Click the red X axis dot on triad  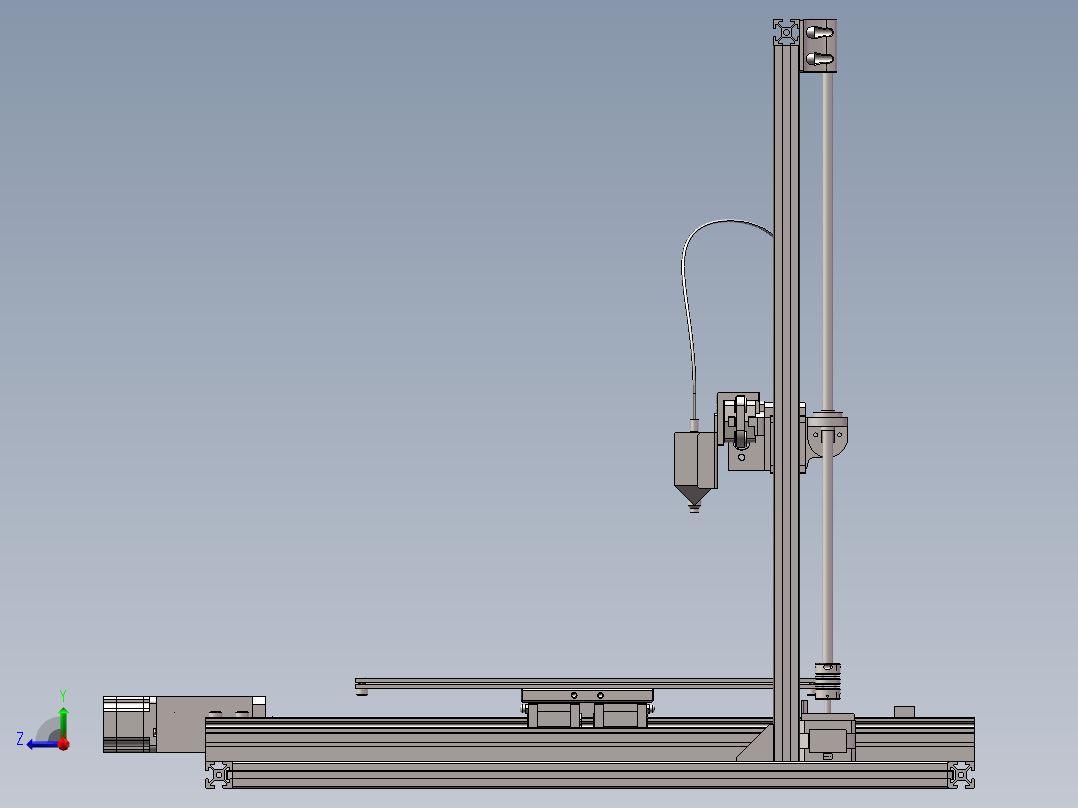click(64, 743)
